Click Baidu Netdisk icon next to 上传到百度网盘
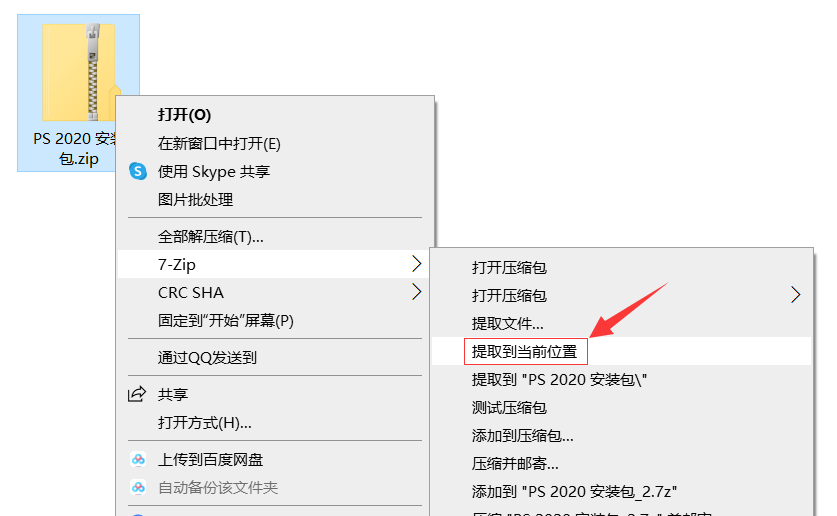This screenshot has width=837, height=516. click(138, 459)
